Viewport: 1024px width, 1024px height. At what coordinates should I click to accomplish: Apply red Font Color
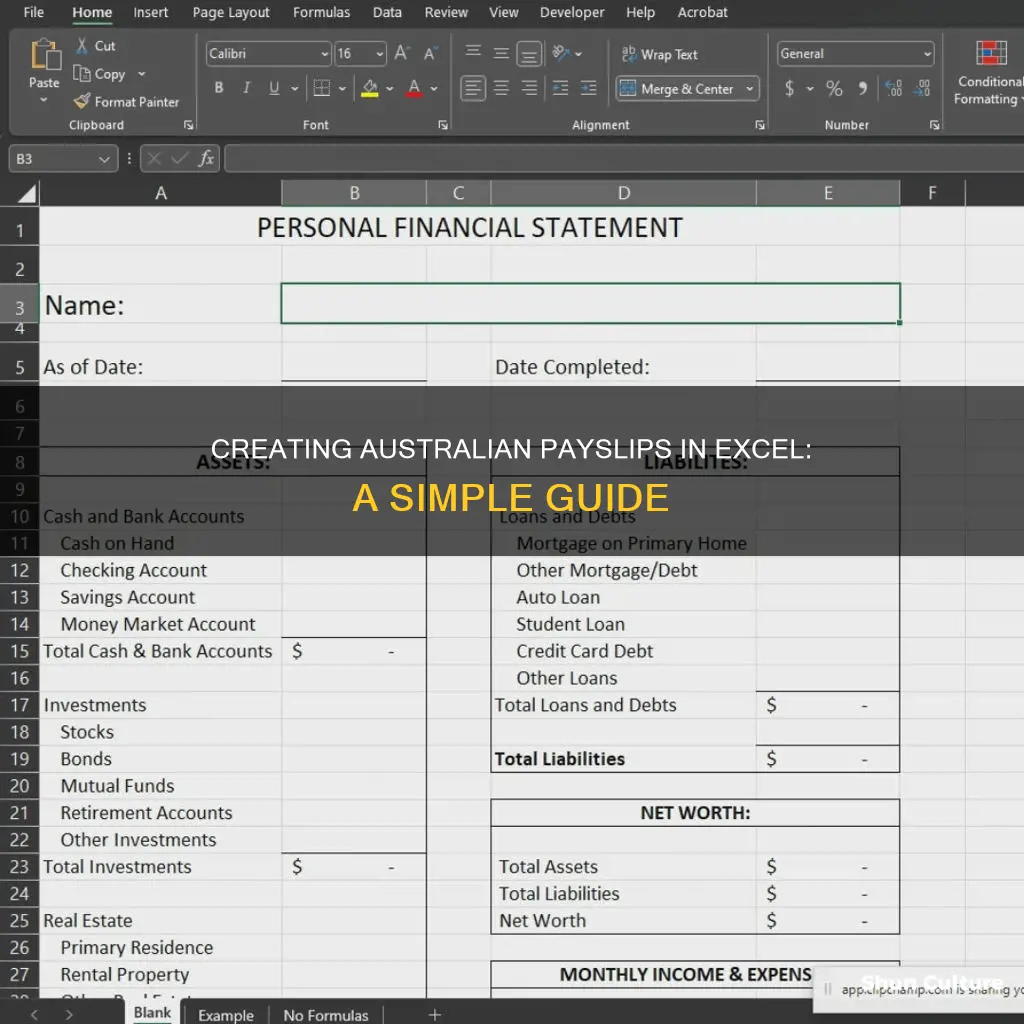click(414, 88)
